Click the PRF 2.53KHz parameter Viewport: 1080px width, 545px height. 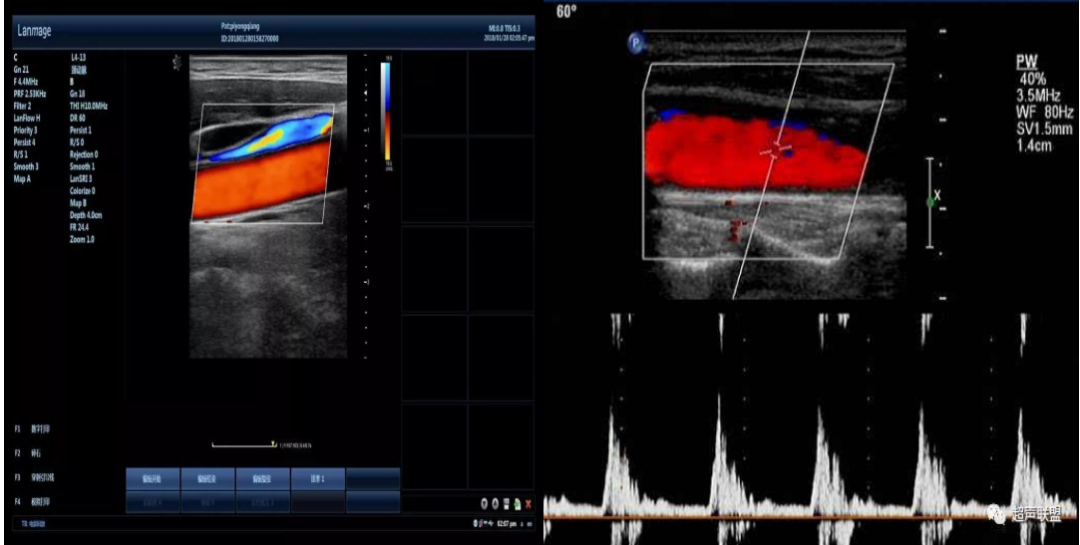tap(30, 94)
